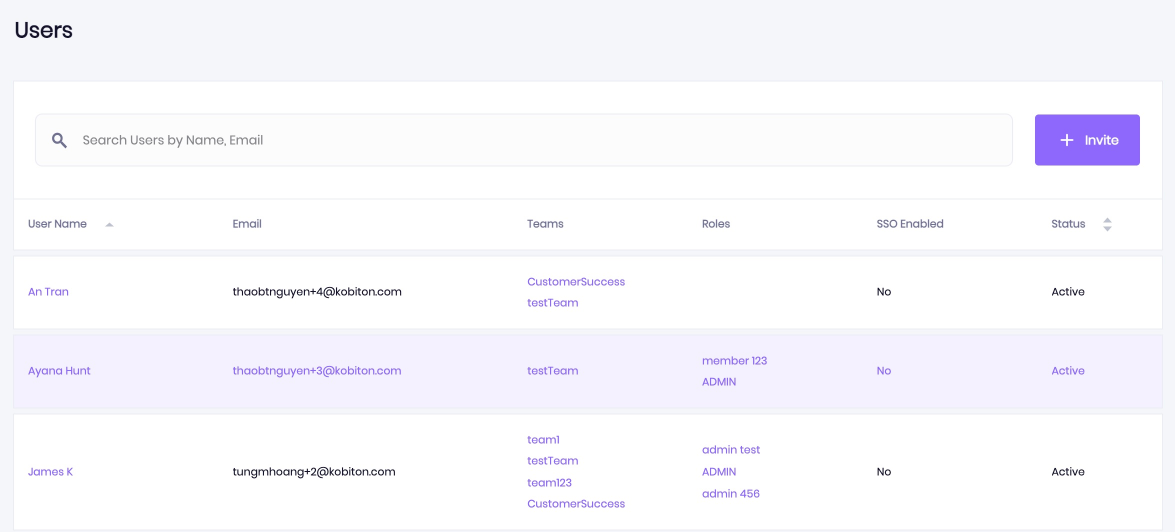
Task: Click the search magnifier icon
Action: coord(59,140)
